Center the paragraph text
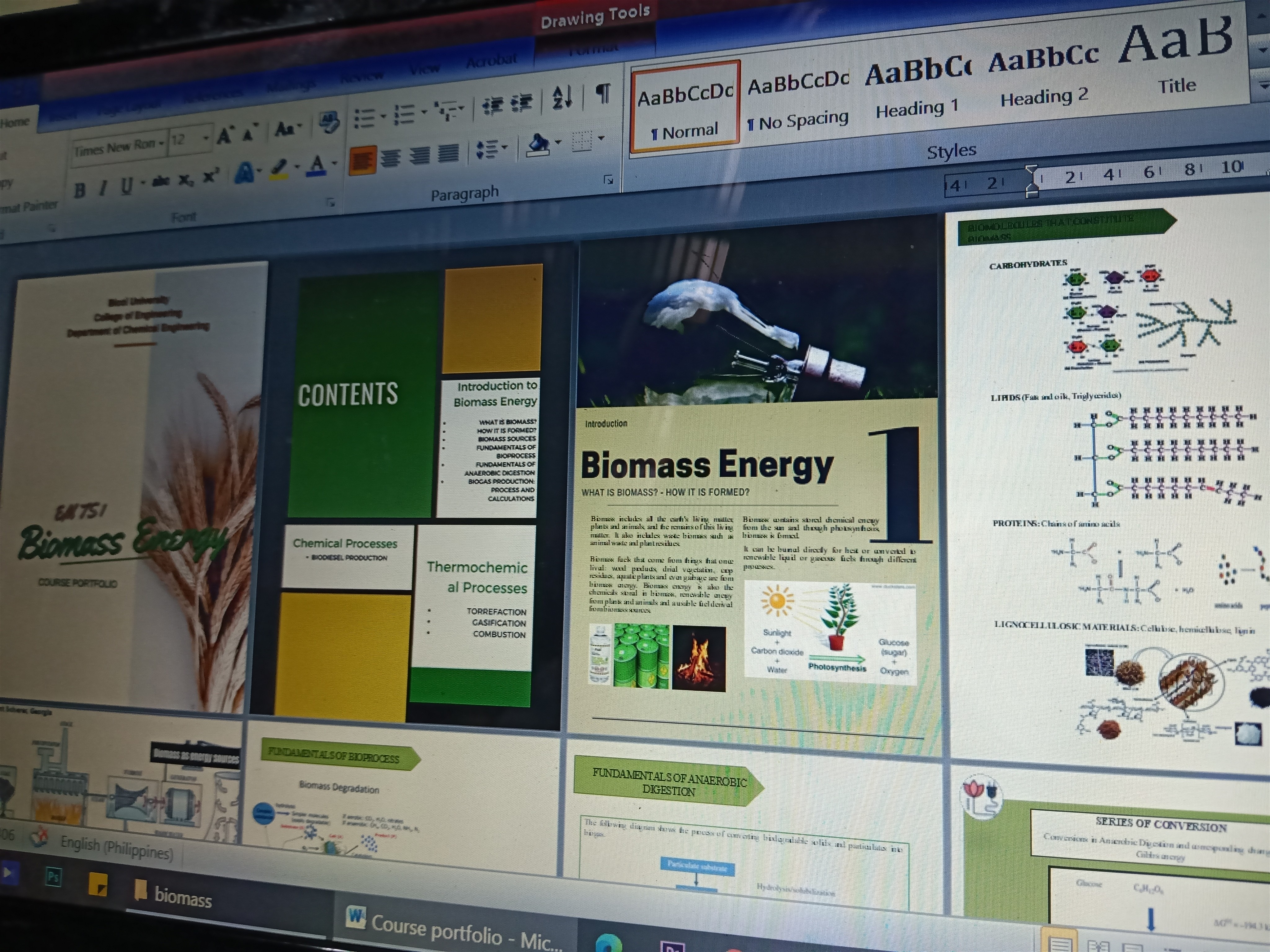 click(390, 158)
